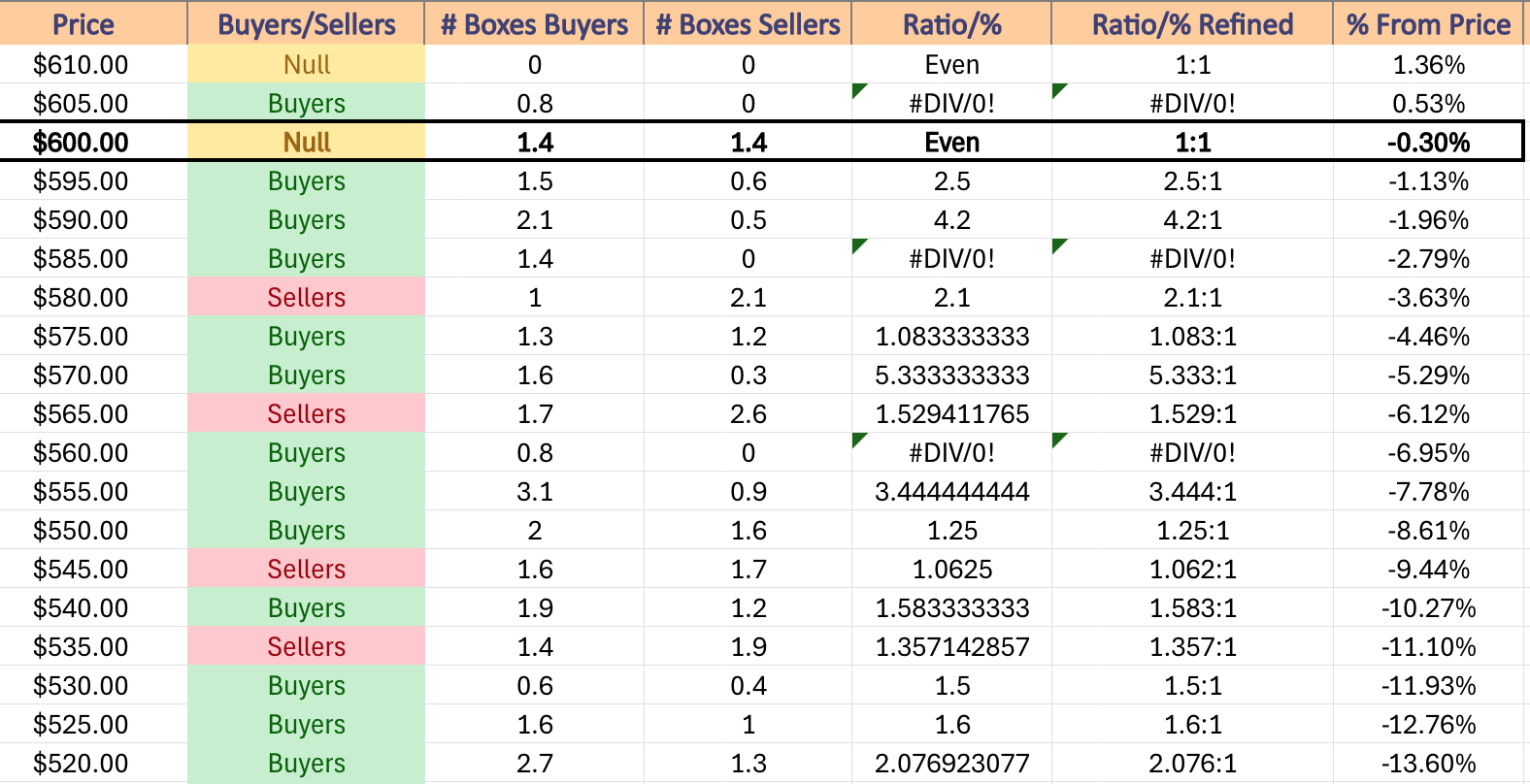Select the -3.63% cell
This screenshot has width=1530, height=784.
pos(1428,297)
